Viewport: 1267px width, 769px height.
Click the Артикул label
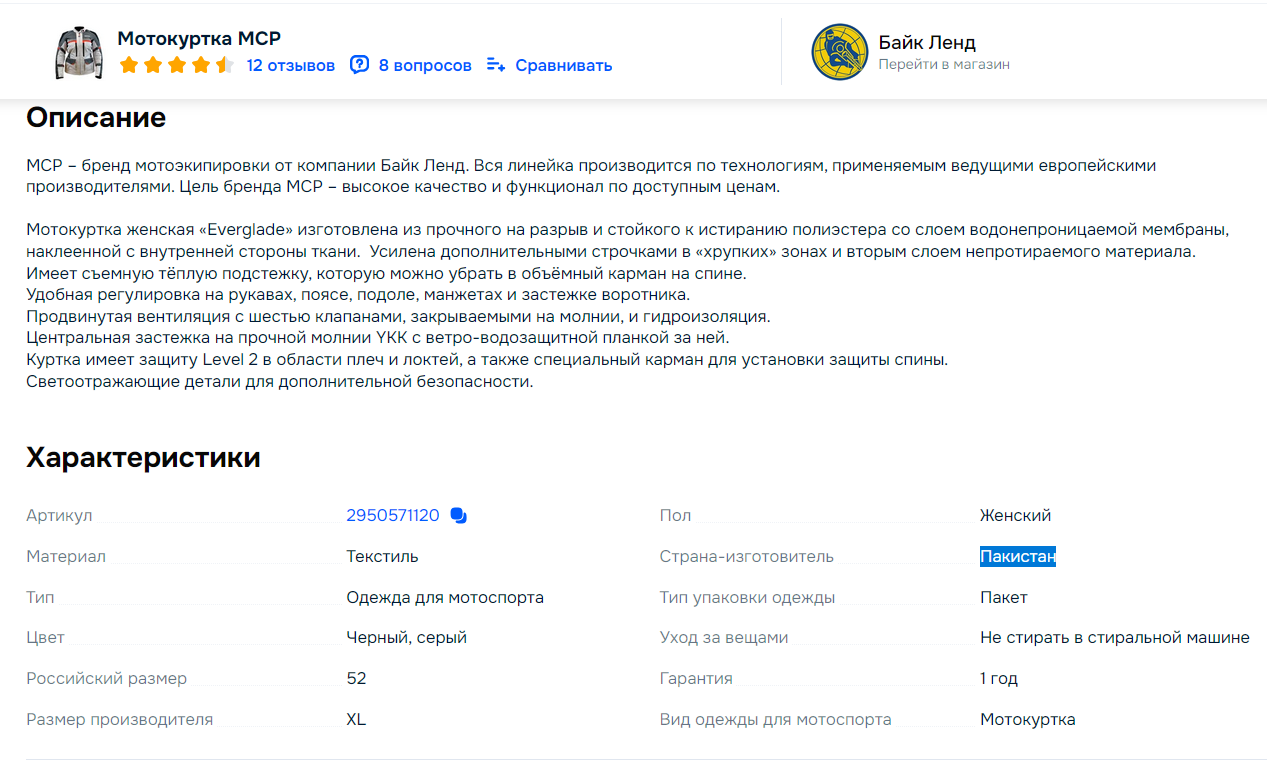59,516
